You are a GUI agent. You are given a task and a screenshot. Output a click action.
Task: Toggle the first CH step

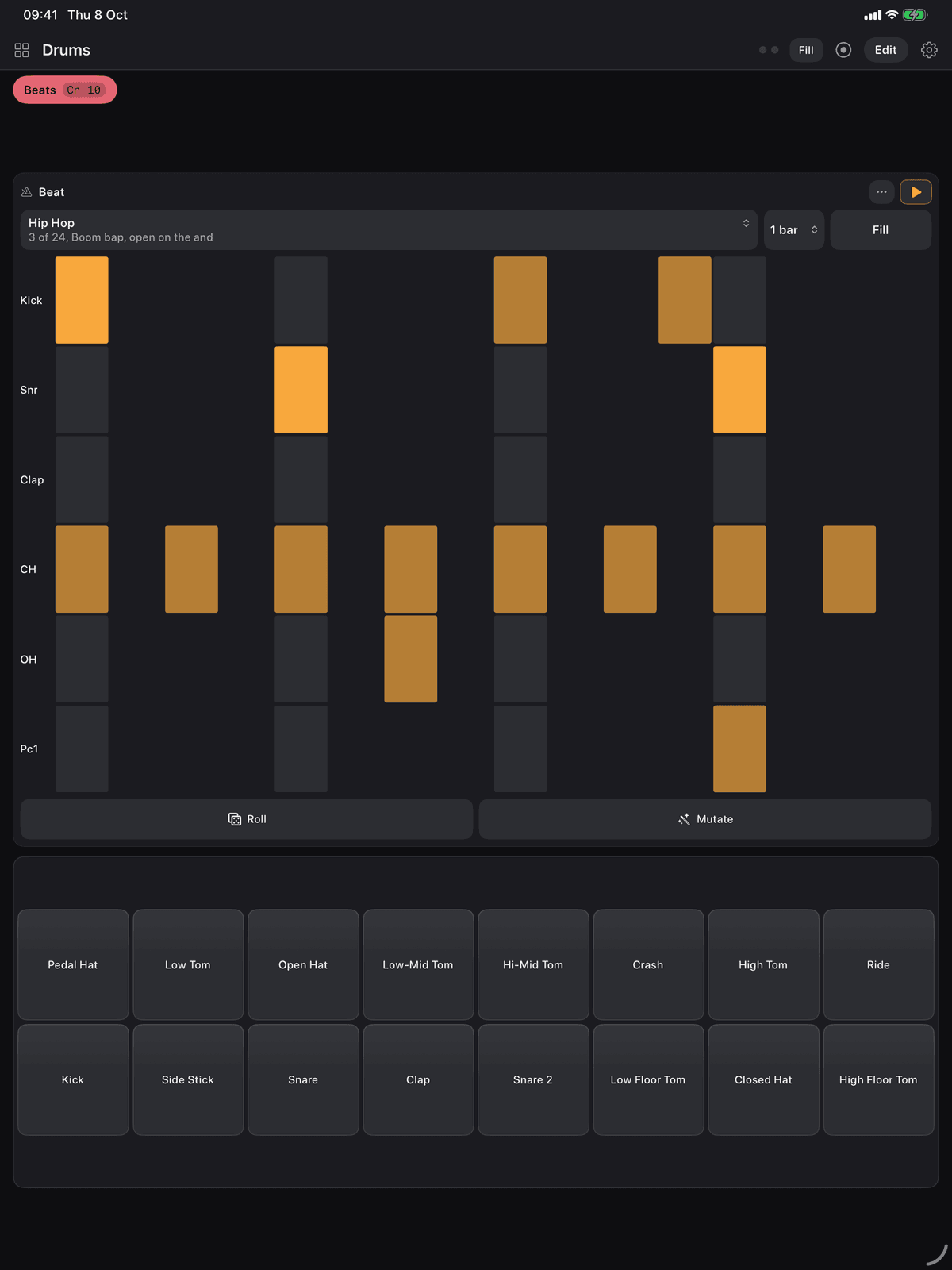(x=82, y=569)
